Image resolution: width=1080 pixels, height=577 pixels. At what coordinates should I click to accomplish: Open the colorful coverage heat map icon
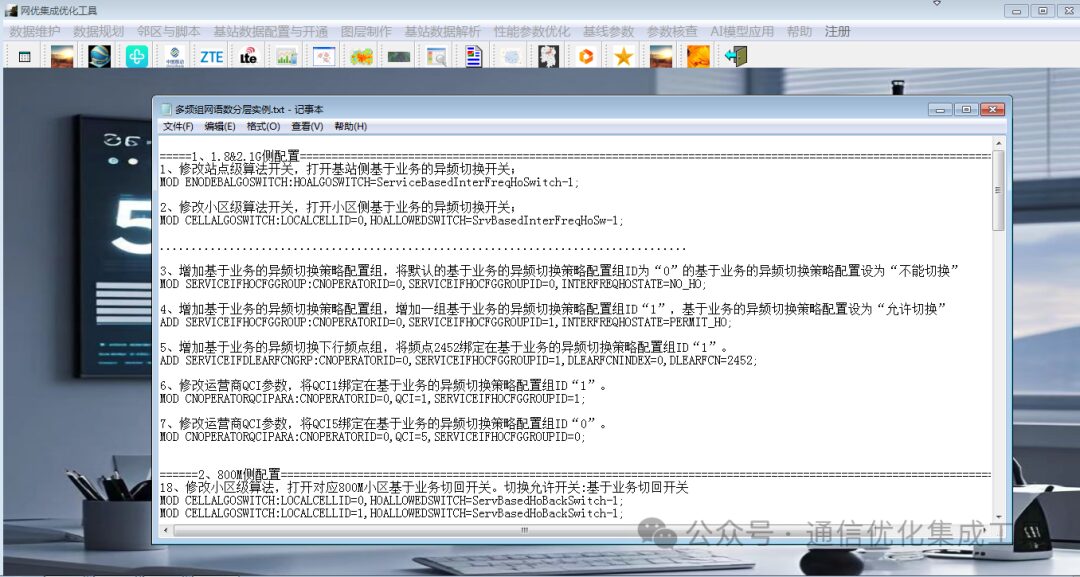(x=361, y=56)
